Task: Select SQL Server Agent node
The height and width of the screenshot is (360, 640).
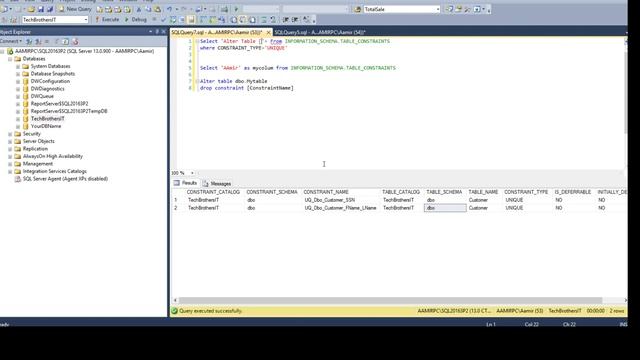Action: click(x=65, y=179)
